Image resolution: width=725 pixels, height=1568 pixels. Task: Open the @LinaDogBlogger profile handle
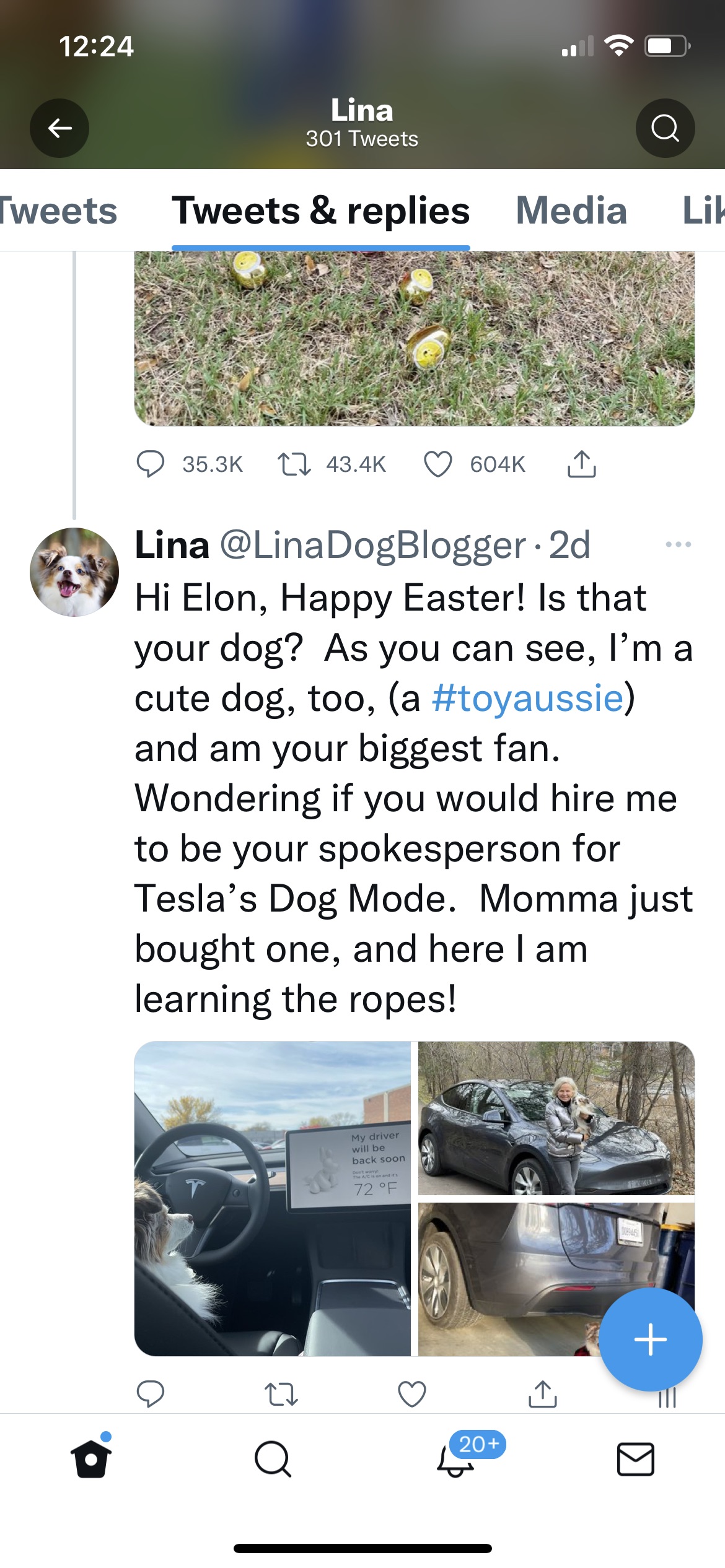pyautogui.click(x=373, y=546)
